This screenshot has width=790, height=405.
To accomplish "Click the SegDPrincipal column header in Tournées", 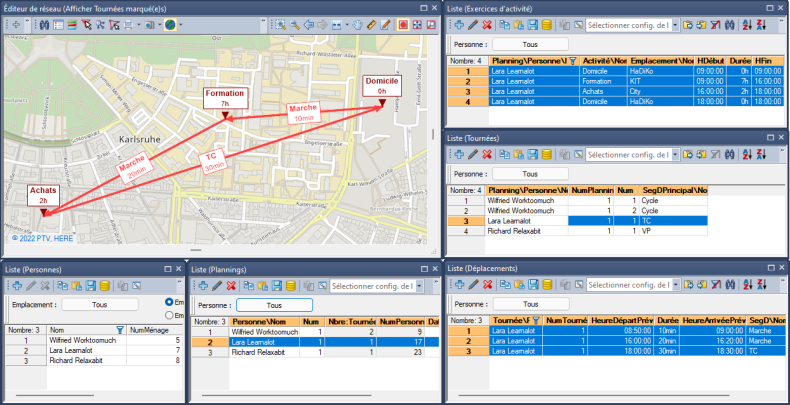I will click(x=673, y=190).
